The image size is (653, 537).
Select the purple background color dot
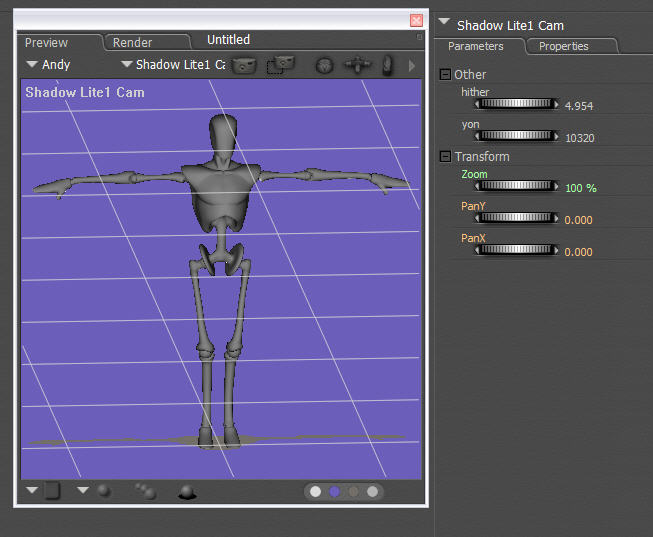[335, 491]
